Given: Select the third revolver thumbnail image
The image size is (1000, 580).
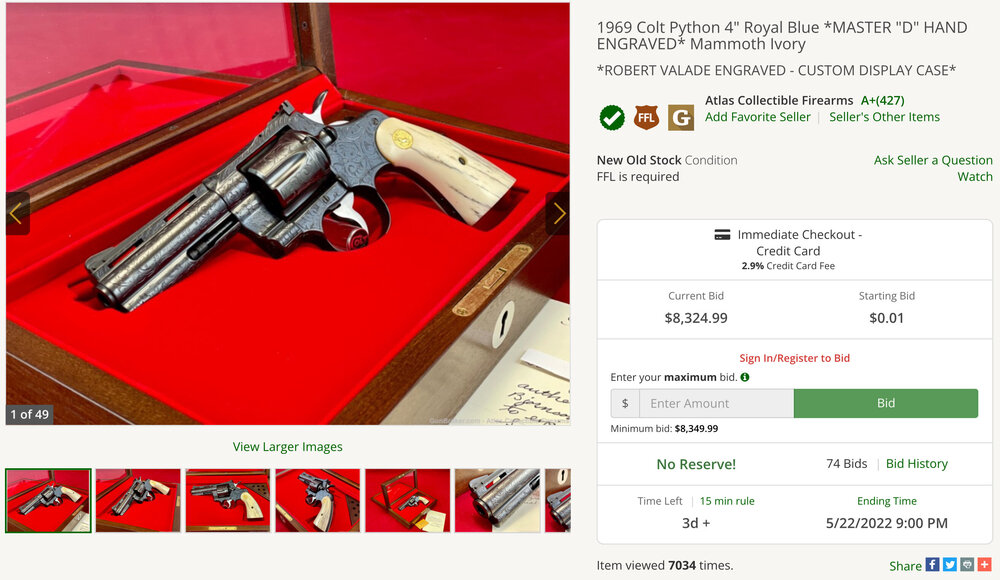Looking at the screenshot, I should pyautogui.click(x=228, y=500).
